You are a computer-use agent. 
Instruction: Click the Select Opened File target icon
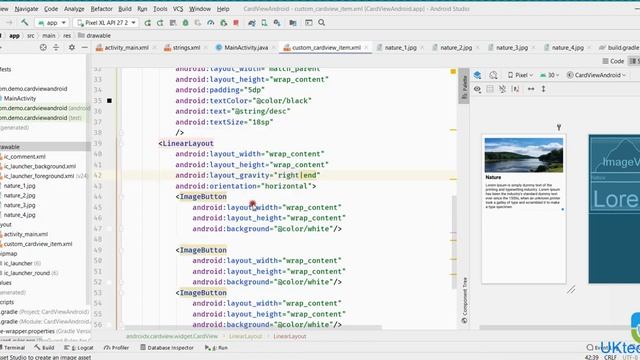click(x=43, y=47)
